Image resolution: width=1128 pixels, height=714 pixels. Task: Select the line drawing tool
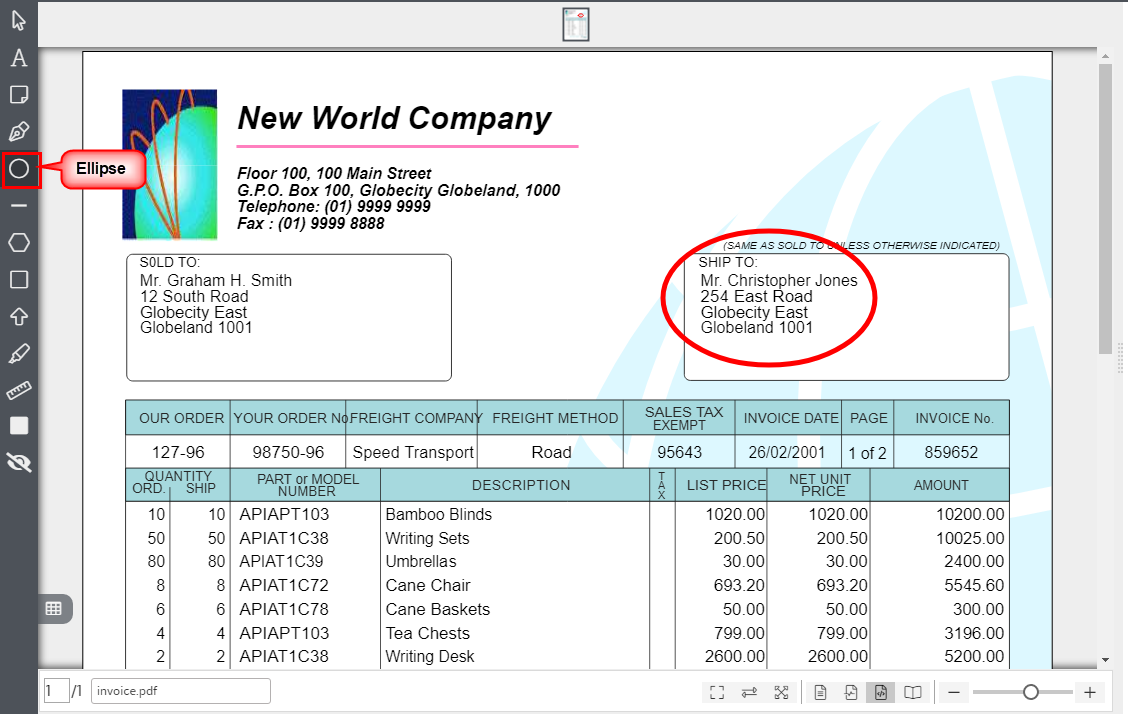click(19, 205)
